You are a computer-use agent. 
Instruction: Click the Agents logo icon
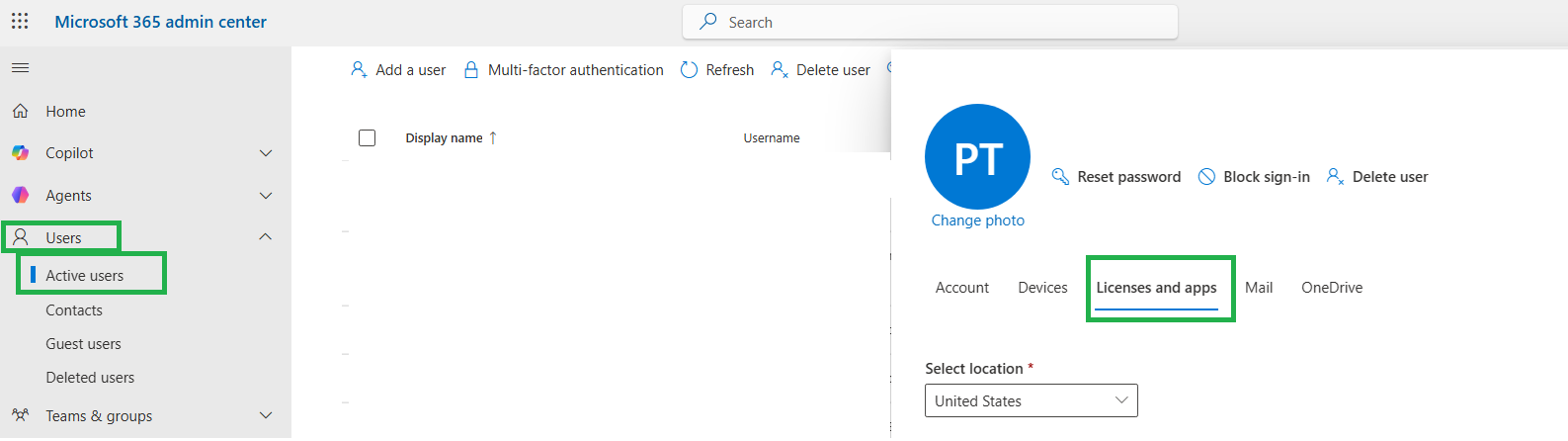point(20,195)
